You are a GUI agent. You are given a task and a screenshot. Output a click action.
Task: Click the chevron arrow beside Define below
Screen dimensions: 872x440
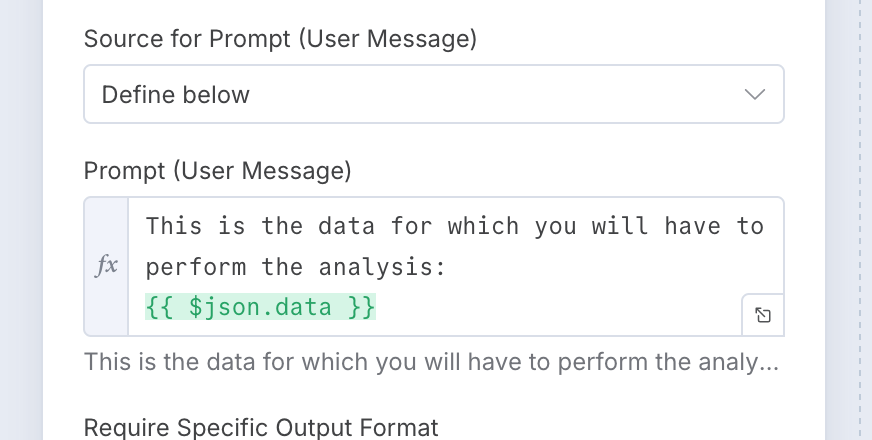[755, 95]
